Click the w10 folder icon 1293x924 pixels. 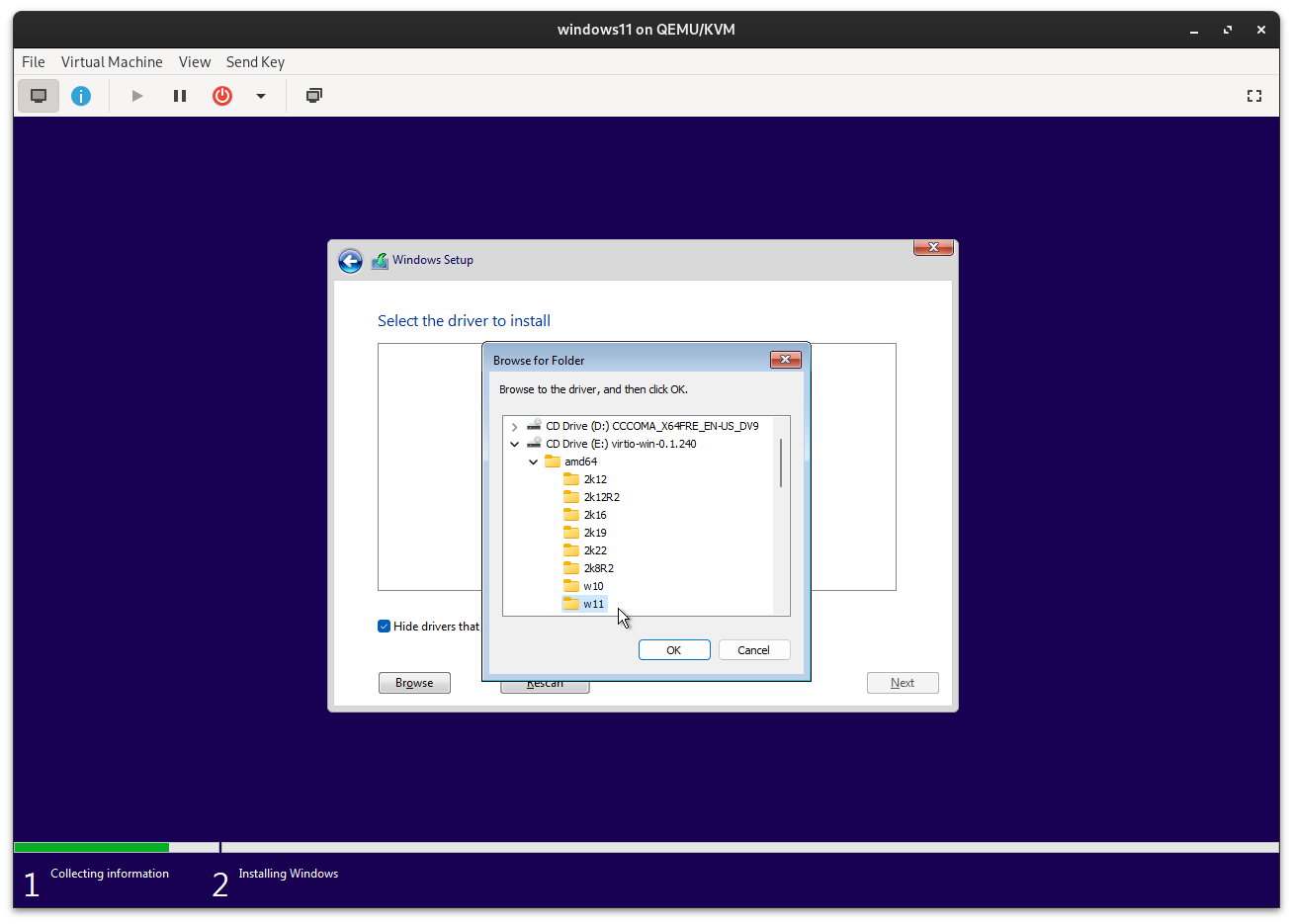(x=571, y=586)
